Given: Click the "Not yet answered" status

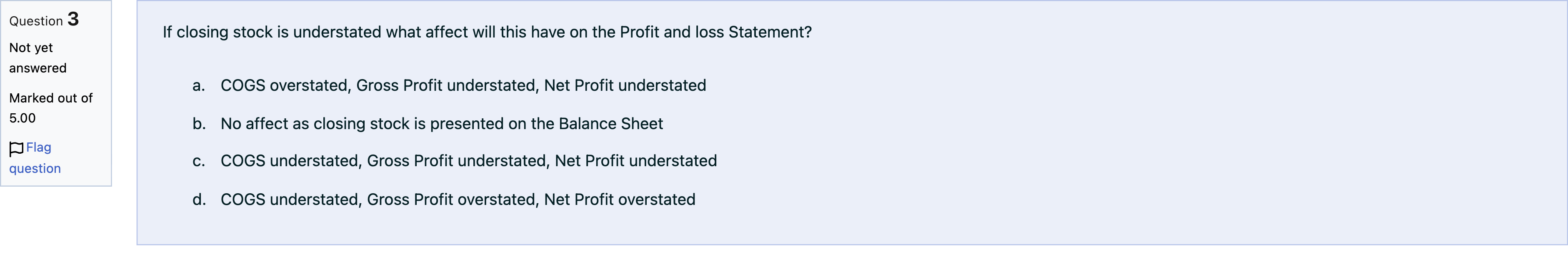Looking at the screenshot, I should (37, 58).
